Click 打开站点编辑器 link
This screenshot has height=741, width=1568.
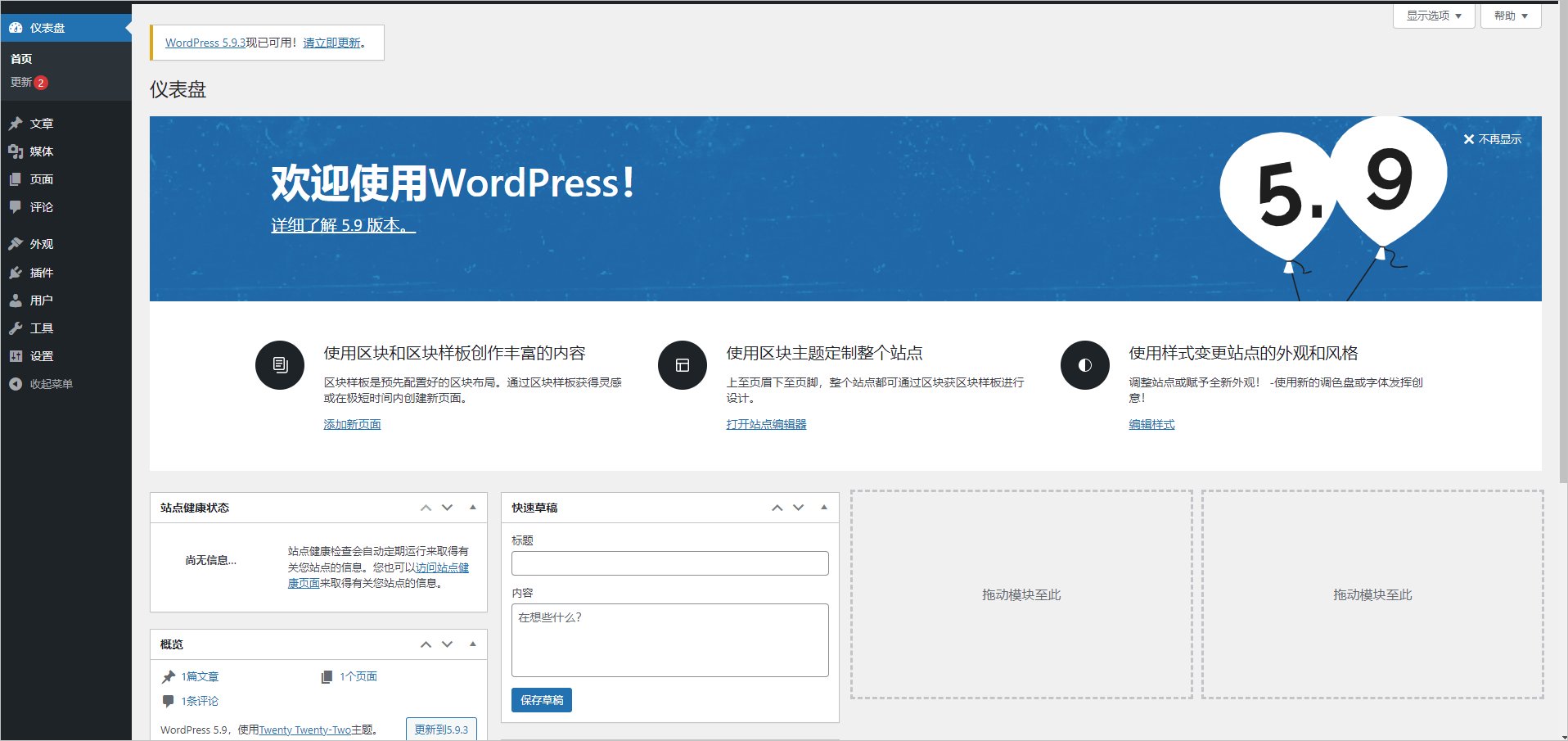coord(766,424)
